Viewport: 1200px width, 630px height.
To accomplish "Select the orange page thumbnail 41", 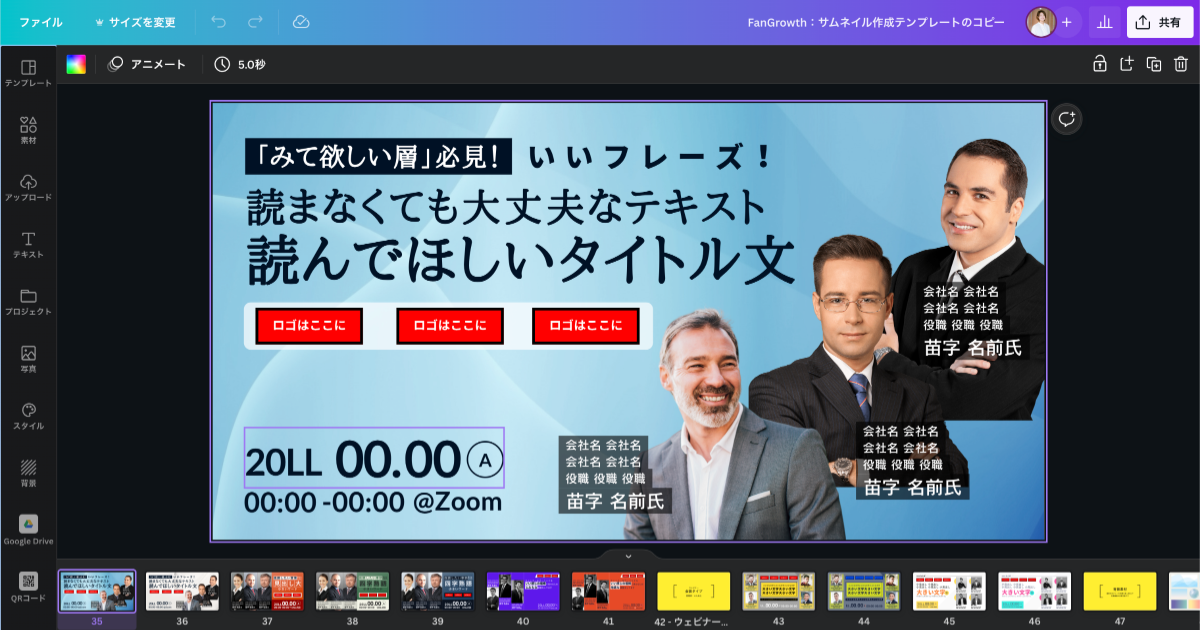I will tap(608, 591).
